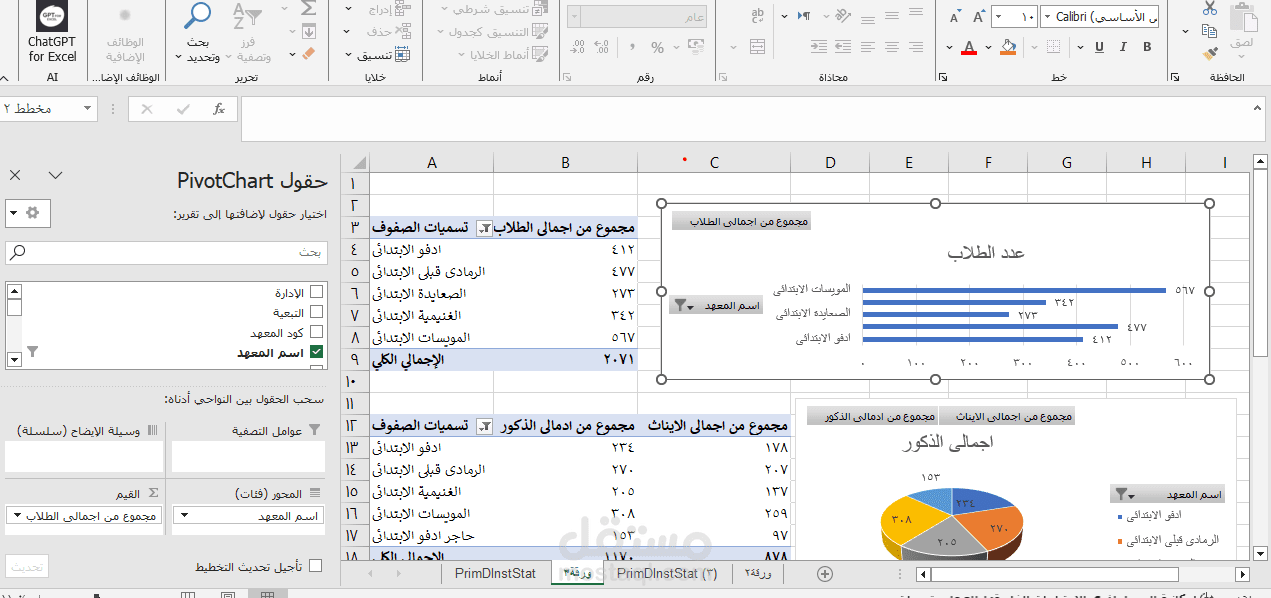Uncheck the اسم المعهد field checkbox
Image resolution: width=1271 pixels, height=598 pixels.
pyautogui.click(x=316, y=352)
